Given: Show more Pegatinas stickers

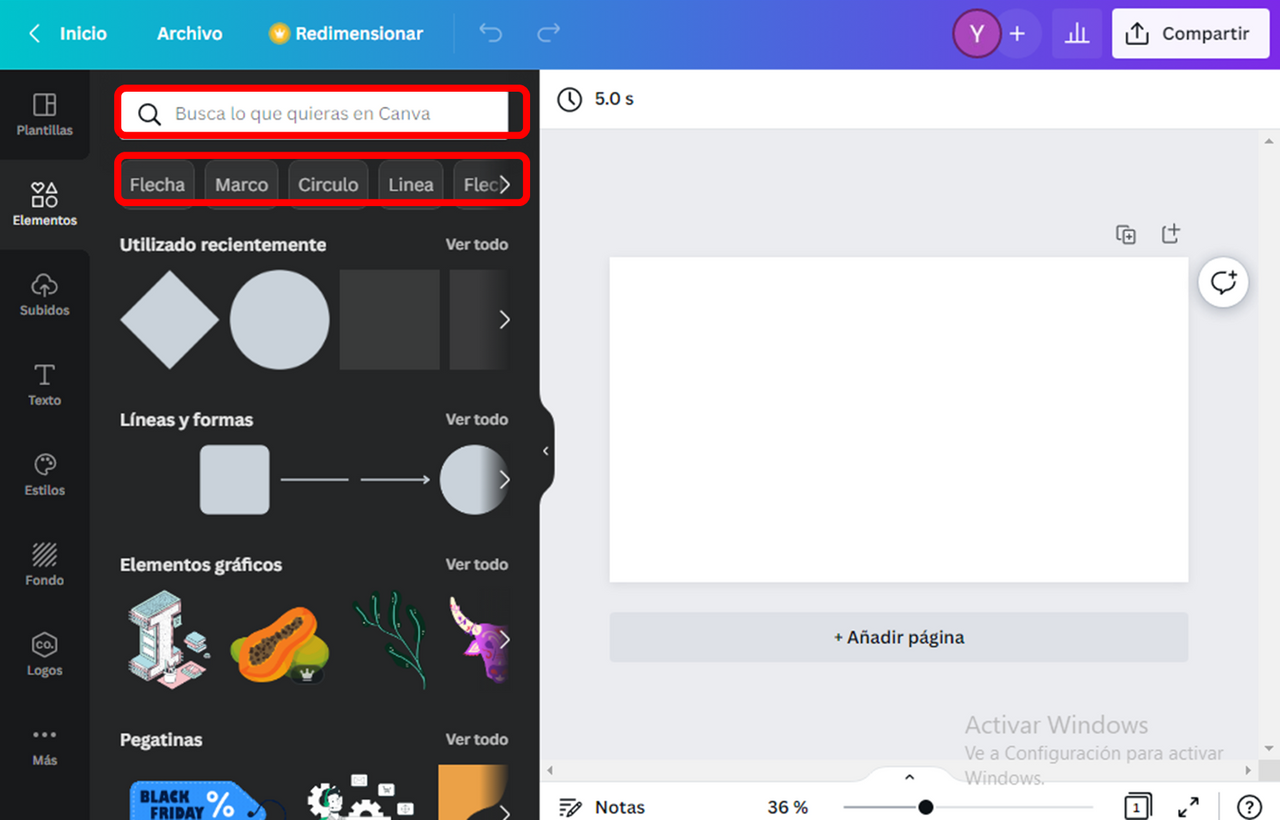Looking at the screenshot, I should [504, 812].
